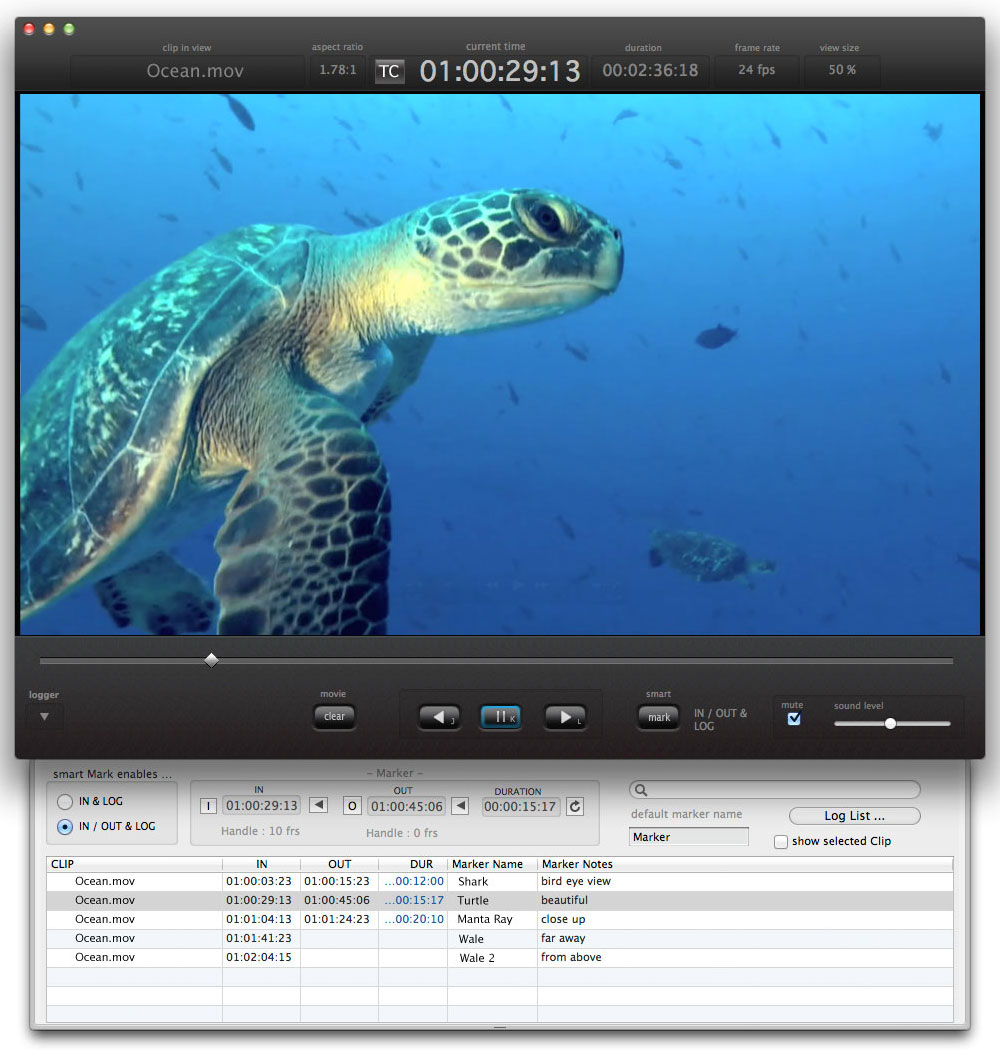Pause playback with the K button
The image size is (1000, 1058).
coord(500,717)
